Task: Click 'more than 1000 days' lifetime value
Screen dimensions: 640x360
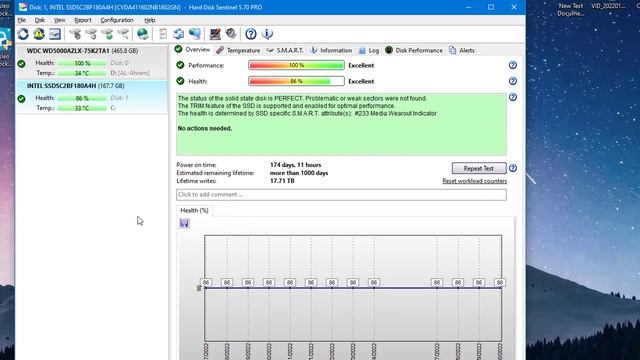Action: click(x=299, y=173)
